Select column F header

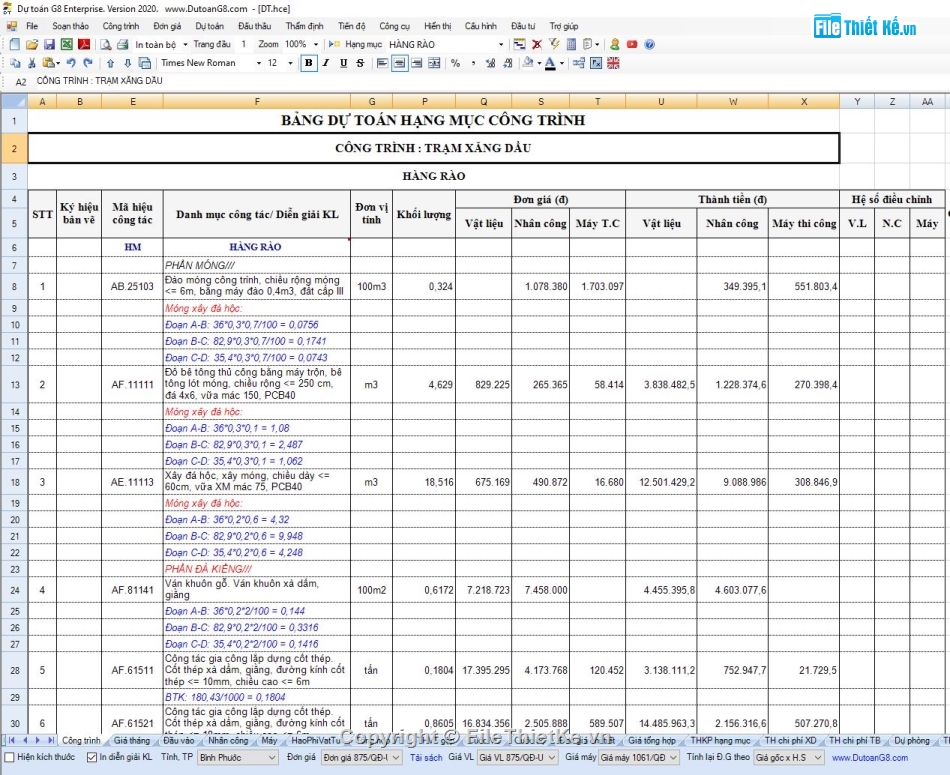(257, 102)
